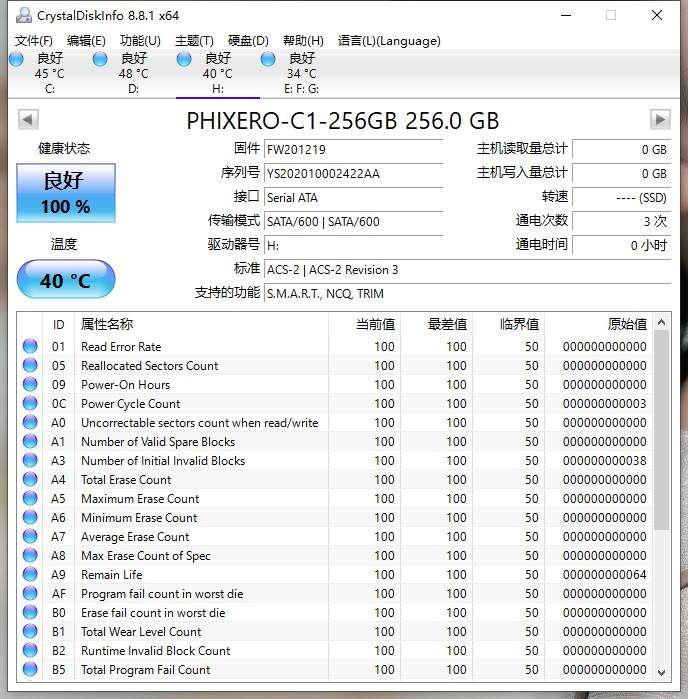This screenshot has height=699, width=688.
Task: Go to previous disk with left arrow
Action: [28, 119]
